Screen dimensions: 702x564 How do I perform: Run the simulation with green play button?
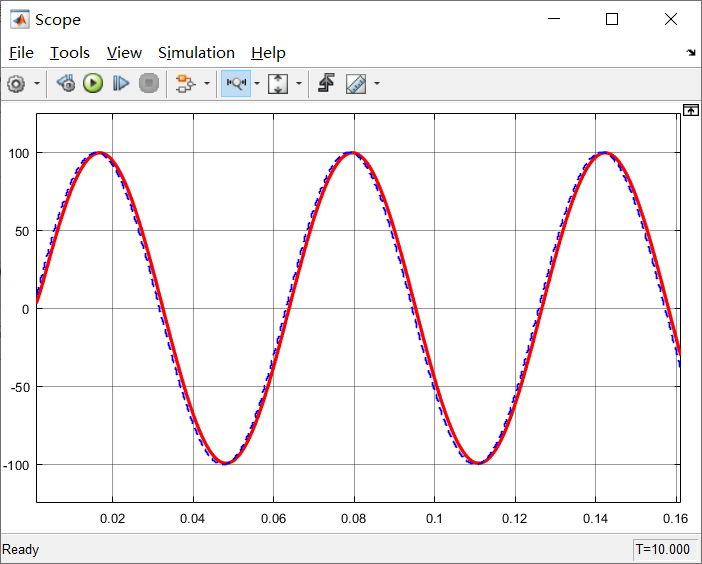coord(93,83)
